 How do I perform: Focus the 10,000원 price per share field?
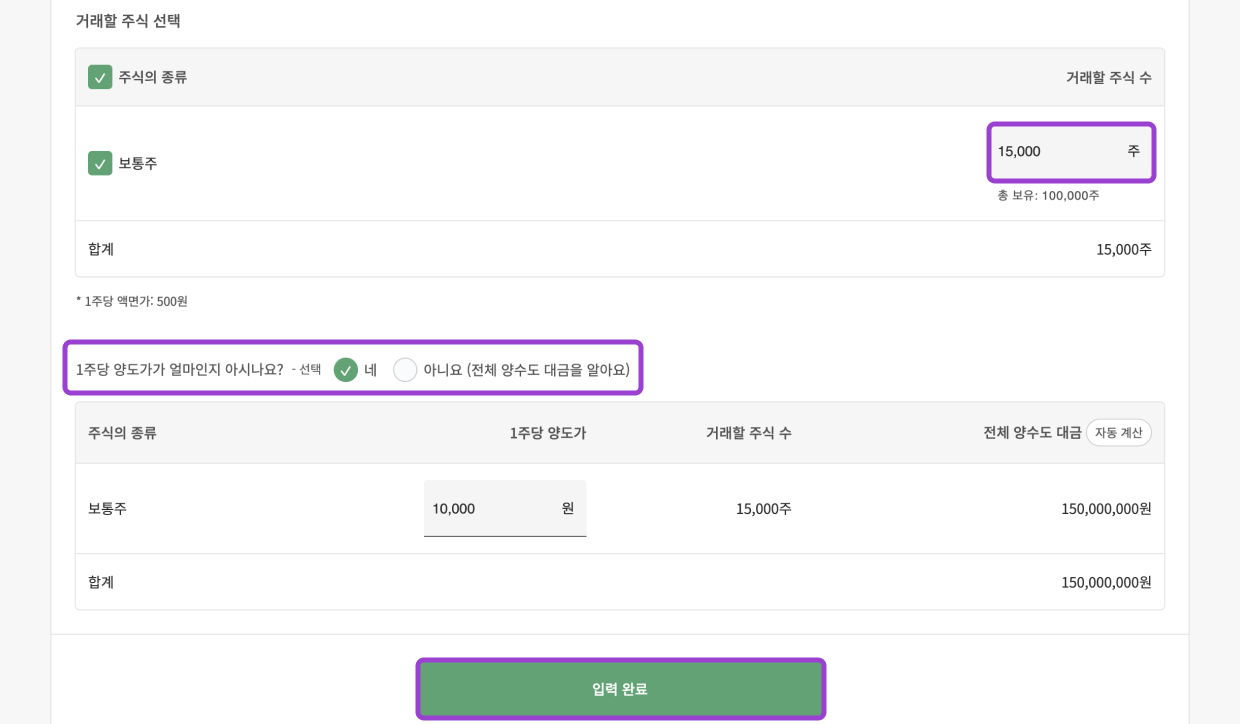(x=490, y=508)
